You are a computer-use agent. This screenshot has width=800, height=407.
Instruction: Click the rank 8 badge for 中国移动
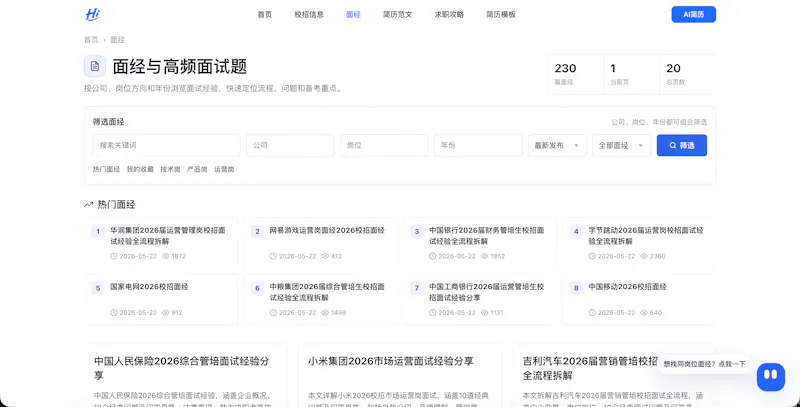point(576,288)
